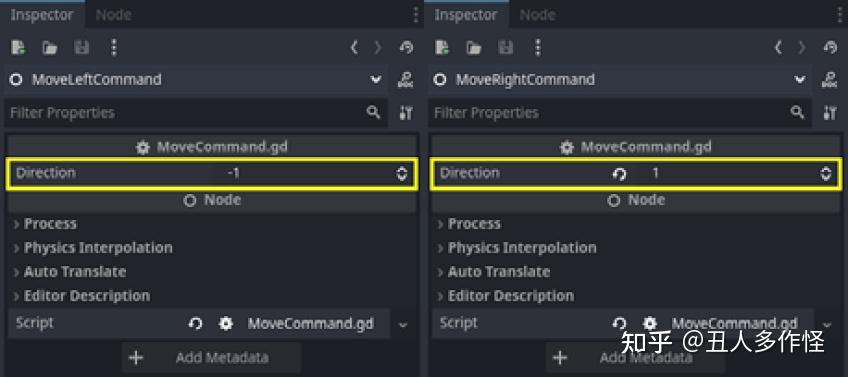This screenshot has width=848, height=377.
Task: Save resource disk icon in left Inspector
Action: 82,48
